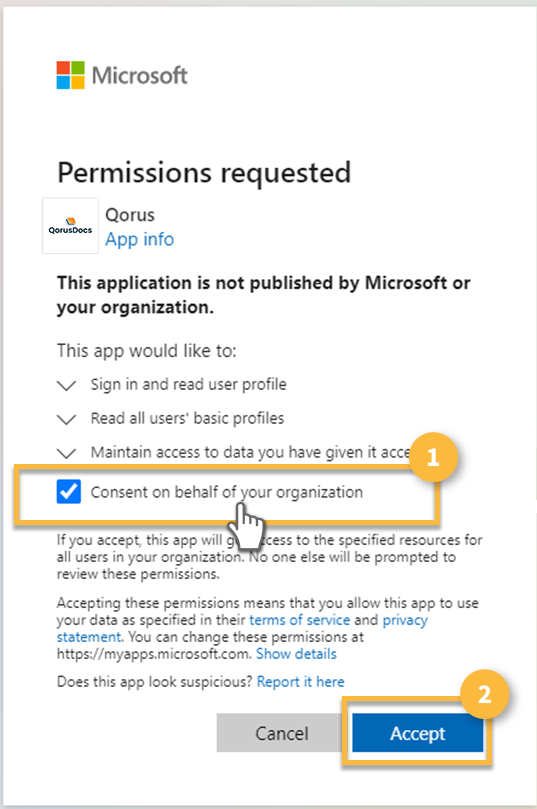Click the Show details link

tap(296, 654)
